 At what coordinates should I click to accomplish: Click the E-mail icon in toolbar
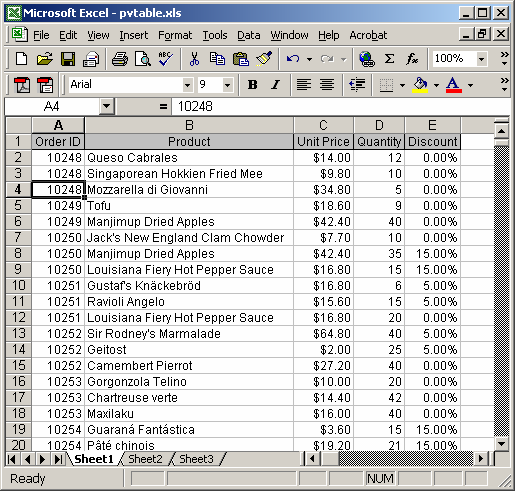tap(91, 59)
